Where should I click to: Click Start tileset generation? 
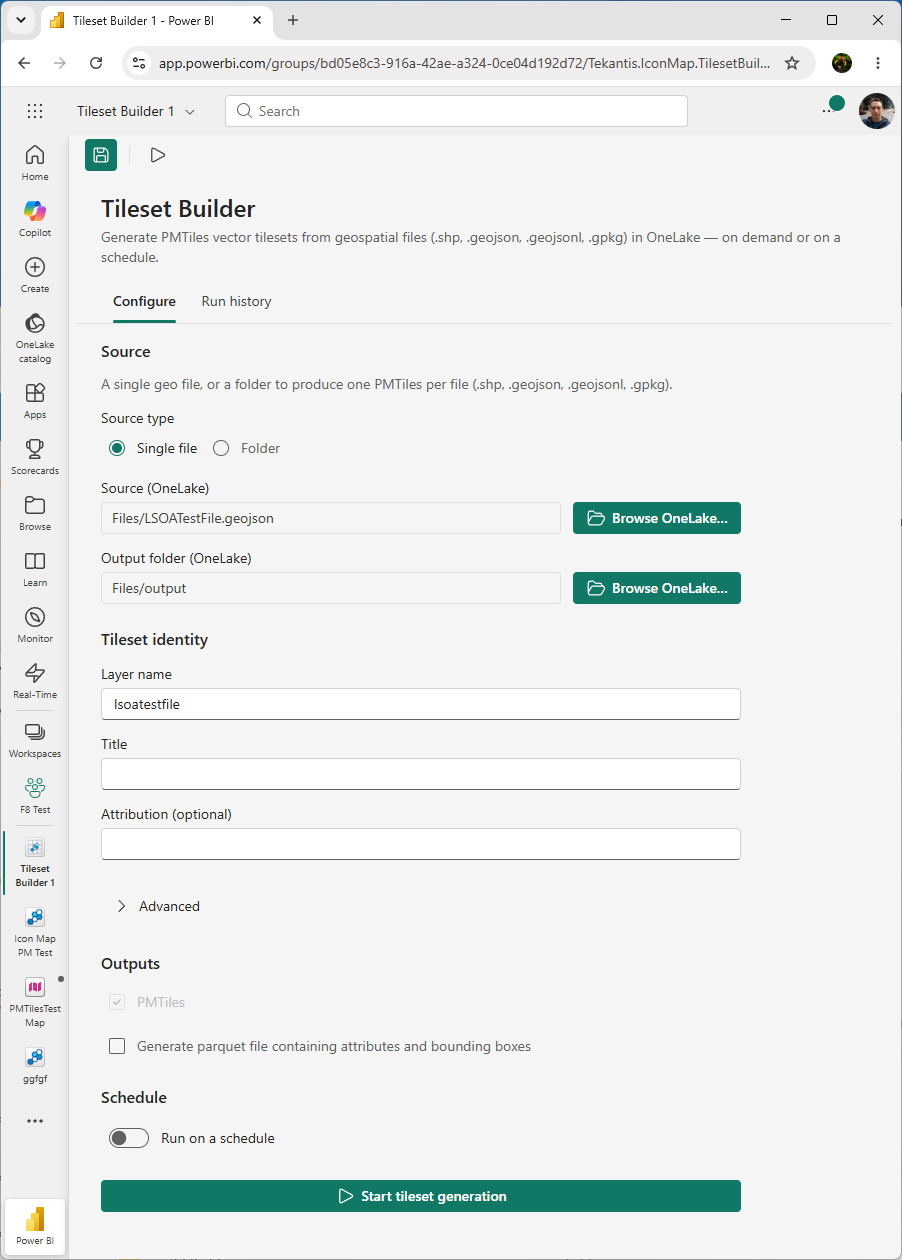pyautogui.click(x=421, y=1196)
